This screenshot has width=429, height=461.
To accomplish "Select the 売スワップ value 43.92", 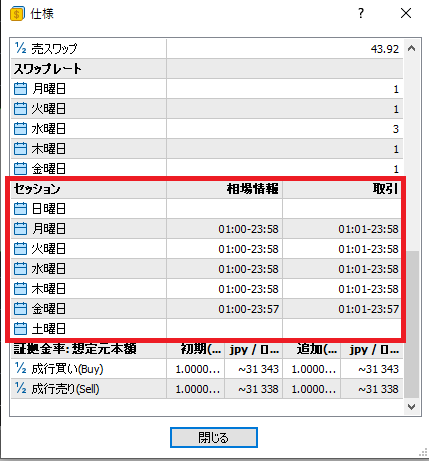I will click(385, 49).
